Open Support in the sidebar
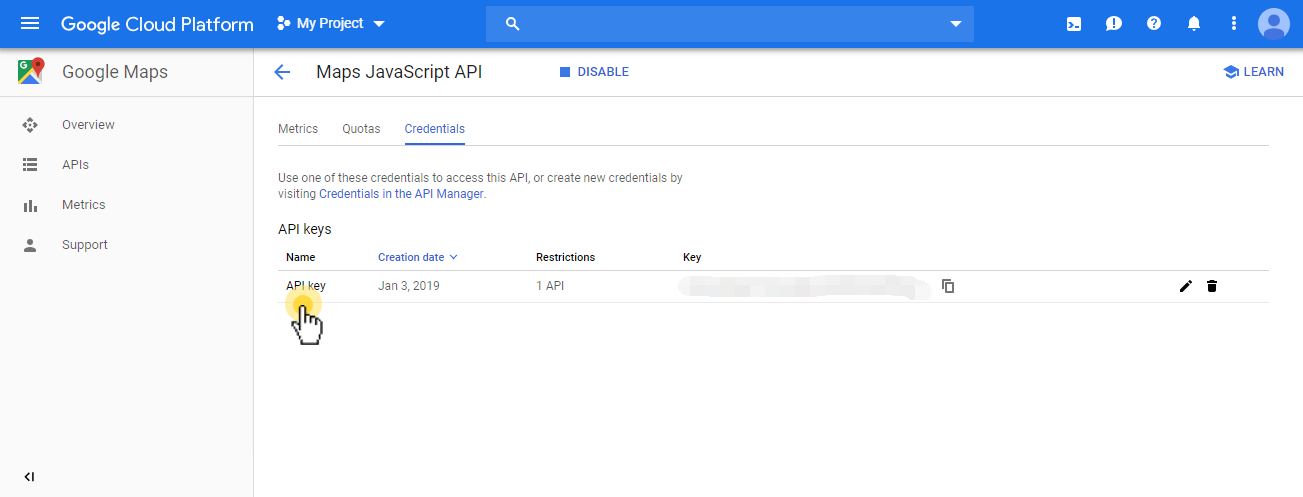Screen dimensions: 1303x497 tap(85, 245)
